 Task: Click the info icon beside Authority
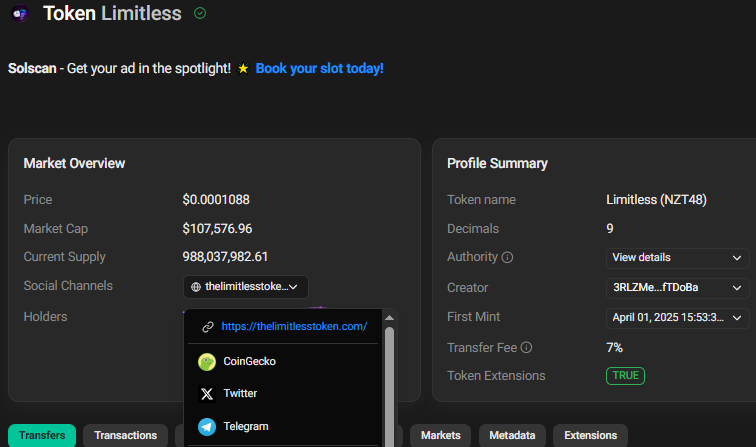pyautogui.click(x=507, y=257)
